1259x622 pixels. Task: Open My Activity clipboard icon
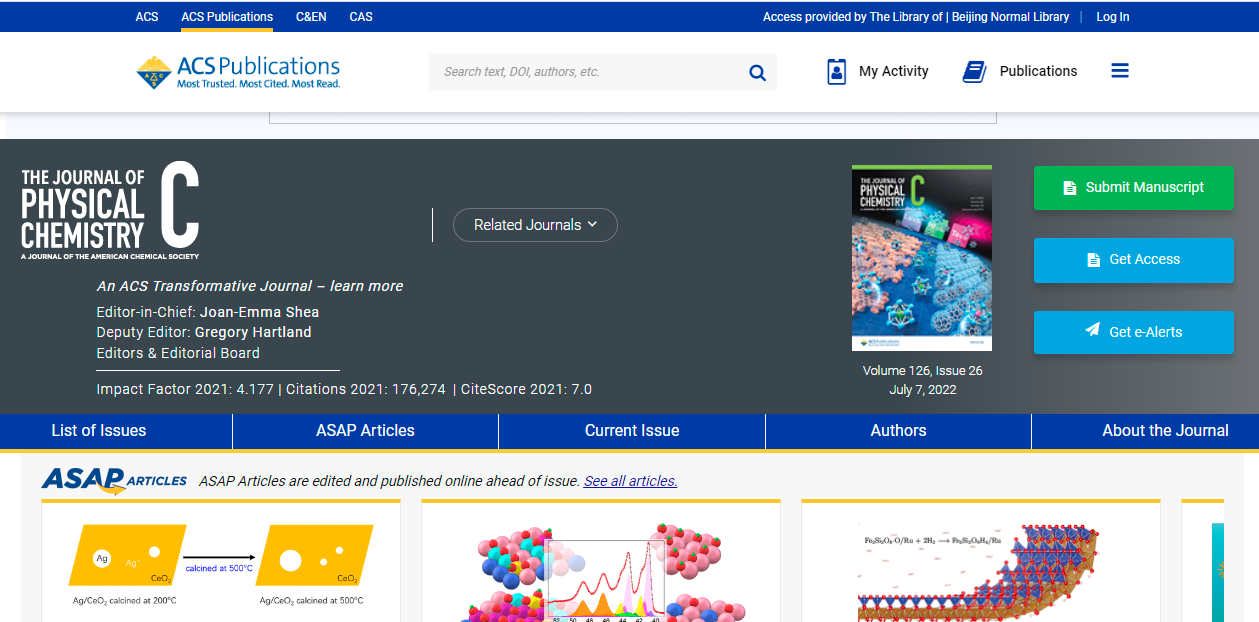click(836, 72)
